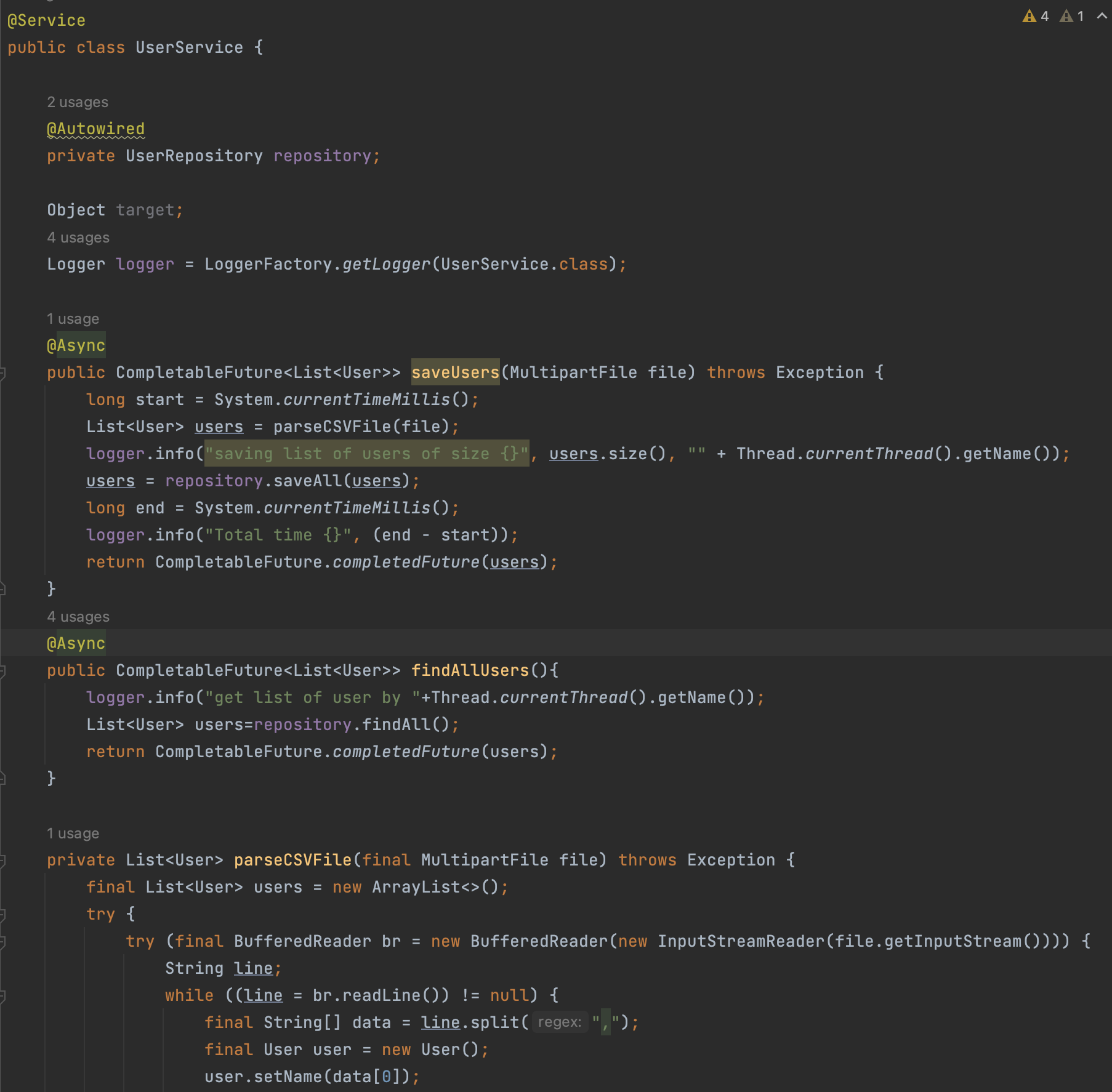Collapse the parseCSVFile method fold marker
Screen dimensions: 1112x1092
4,860
